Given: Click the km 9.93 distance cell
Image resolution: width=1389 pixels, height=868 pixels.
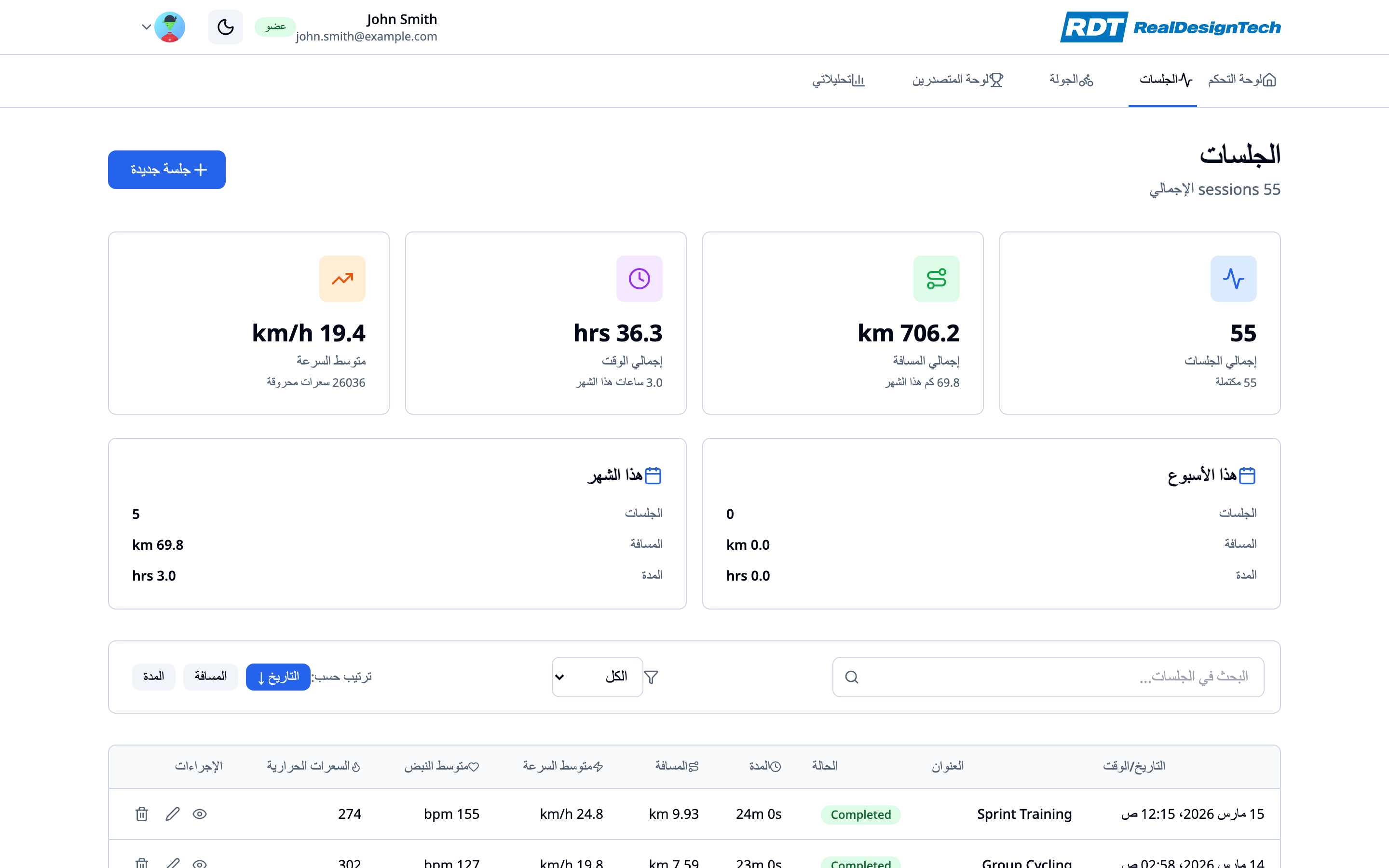Looking at the screenshot, I should (674, 814).
